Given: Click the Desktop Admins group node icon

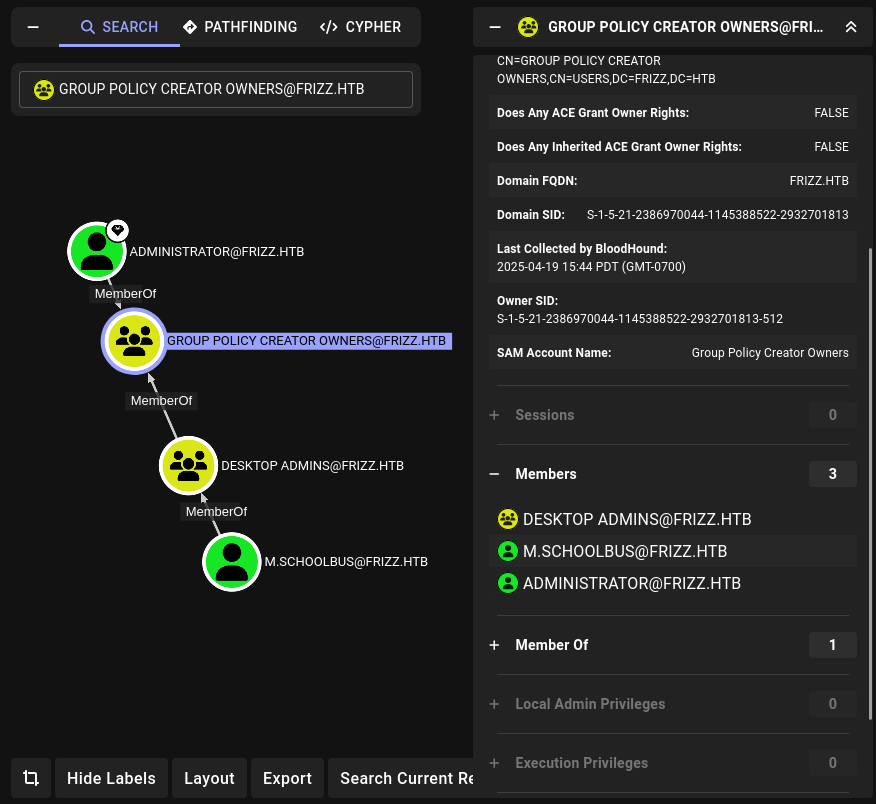Looking at the screenshot, I should click(x=188, y=465).
